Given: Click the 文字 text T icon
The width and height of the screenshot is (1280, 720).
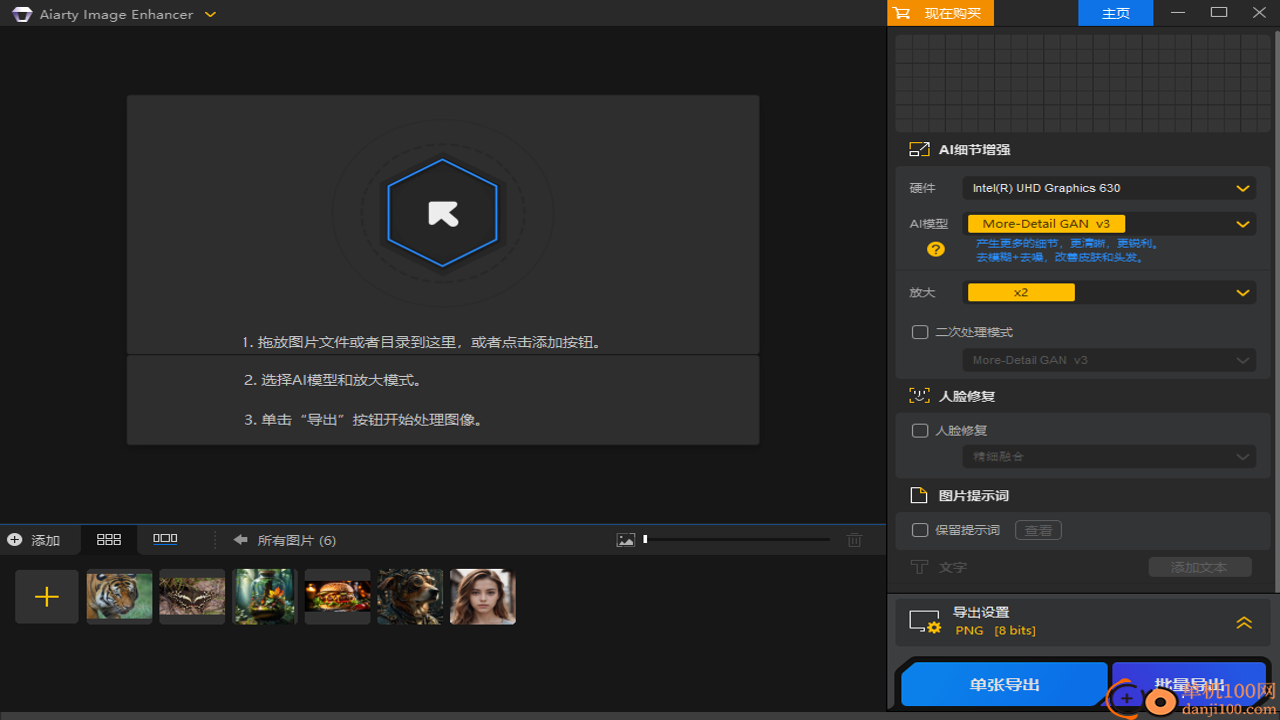Looking at the screenshot, I should [x=919, y=567].
